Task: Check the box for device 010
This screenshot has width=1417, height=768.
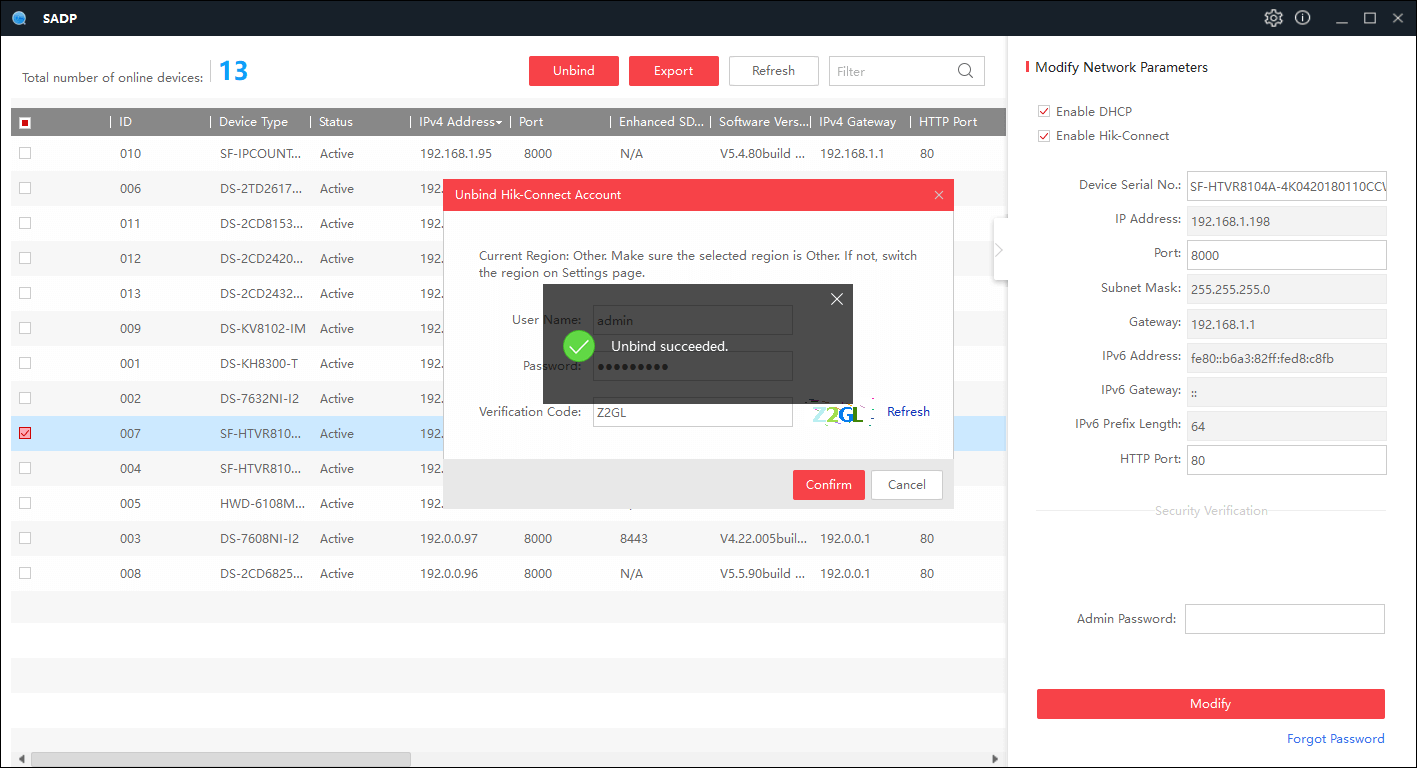Action: [25, 153]
